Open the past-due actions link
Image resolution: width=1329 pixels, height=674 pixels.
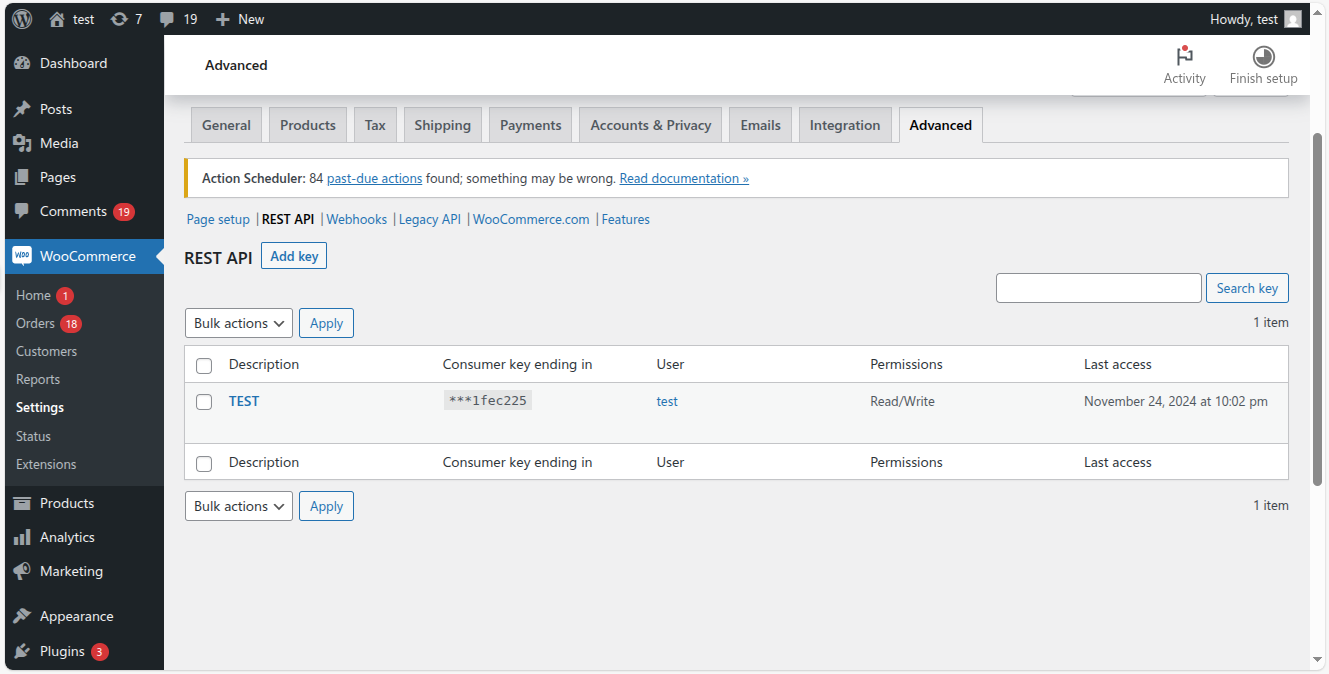pos(374,177)
